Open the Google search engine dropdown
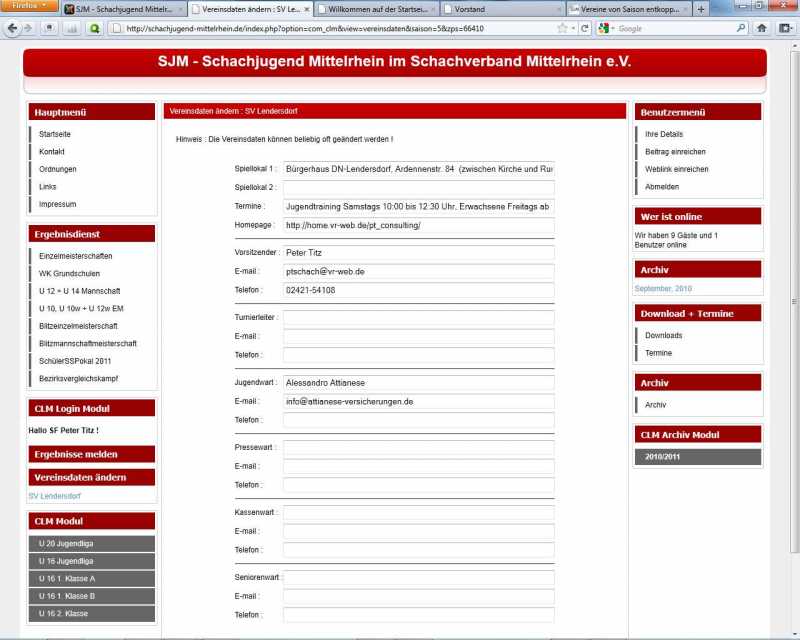This screenshot has height=640, width=800. (606, 28)
